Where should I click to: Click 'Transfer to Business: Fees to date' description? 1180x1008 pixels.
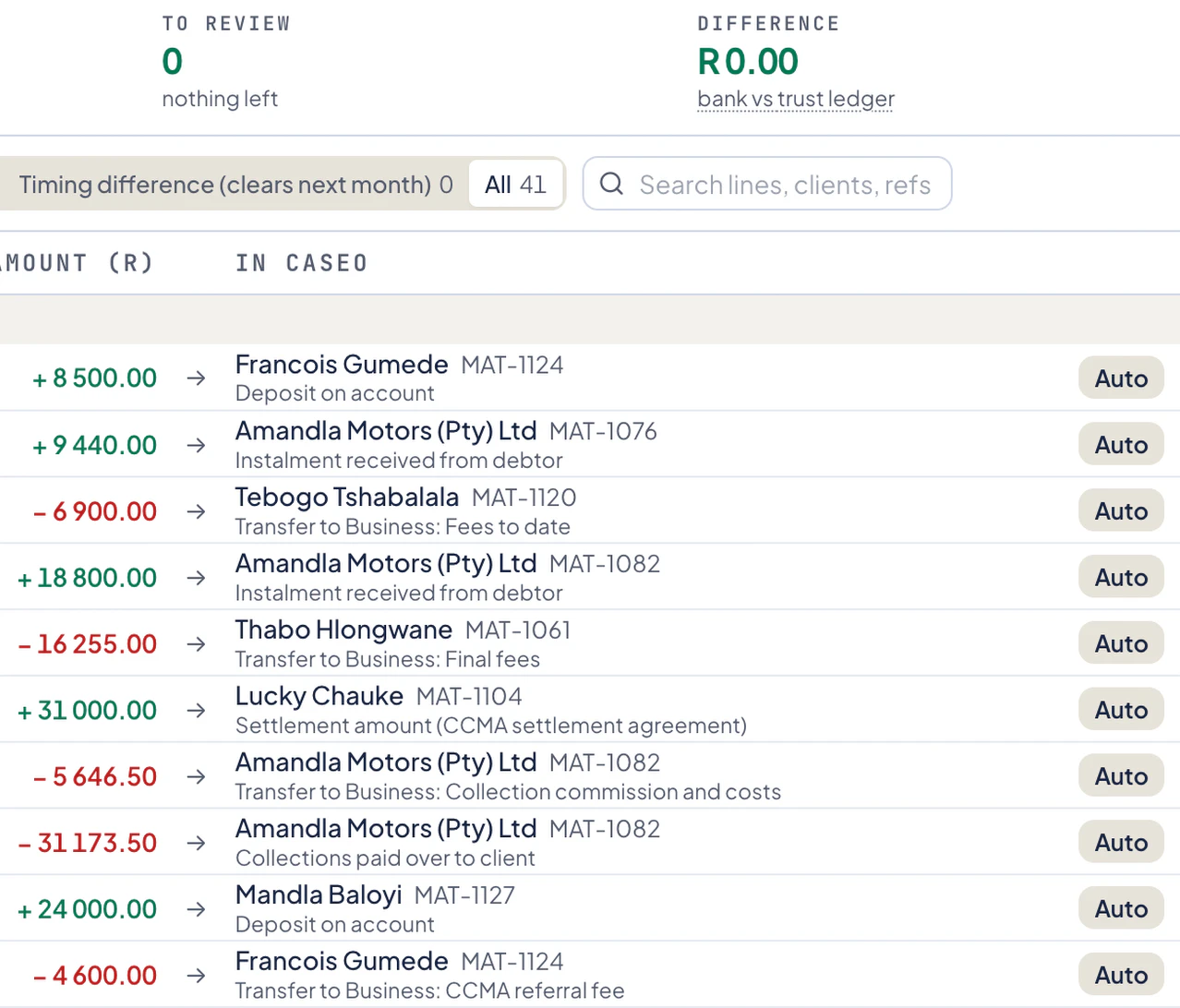pyautogui.click(x=403, y=526)
